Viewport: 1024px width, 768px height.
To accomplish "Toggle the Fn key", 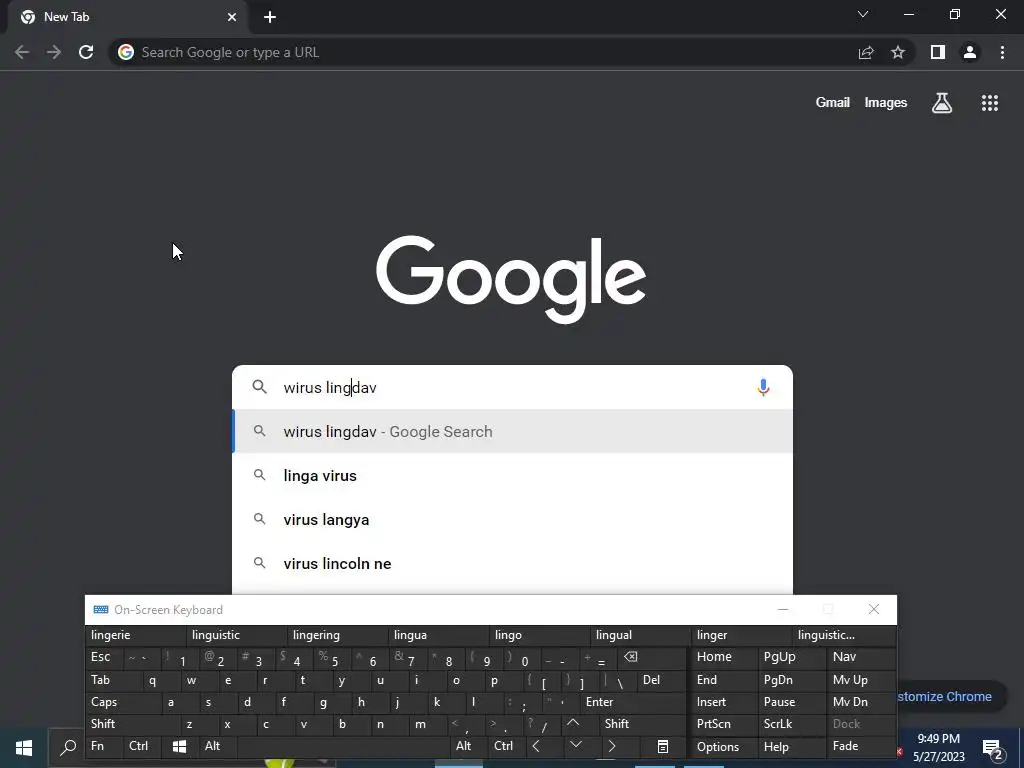I will 104,746.
